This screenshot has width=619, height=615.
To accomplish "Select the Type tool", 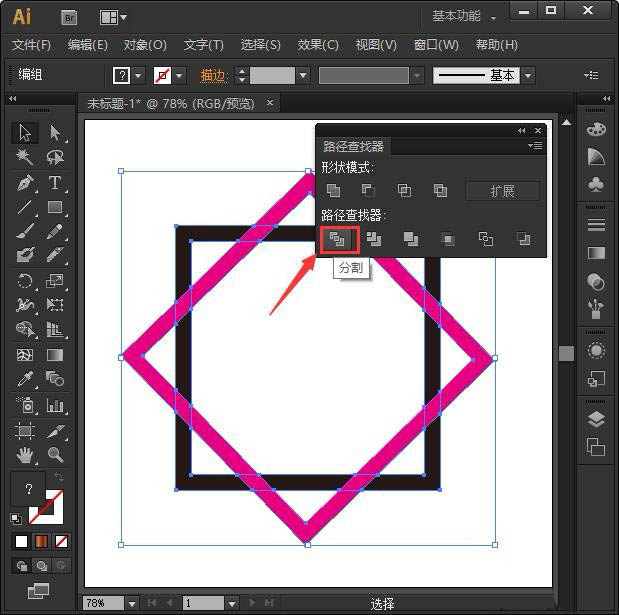I will click(55, 183).
